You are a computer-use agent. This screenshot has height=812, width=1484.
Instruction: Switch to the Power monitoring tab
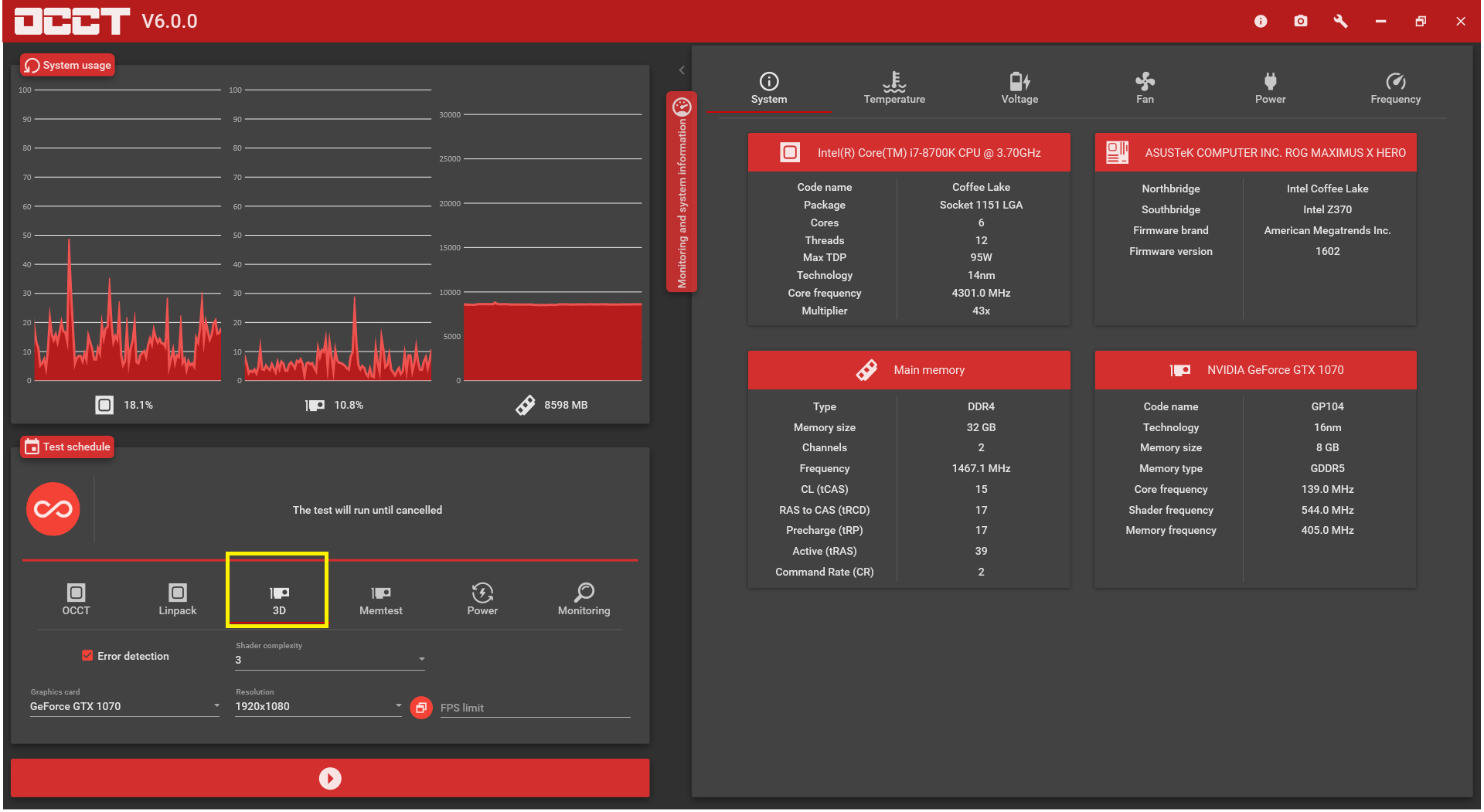tap(1271, 89)
